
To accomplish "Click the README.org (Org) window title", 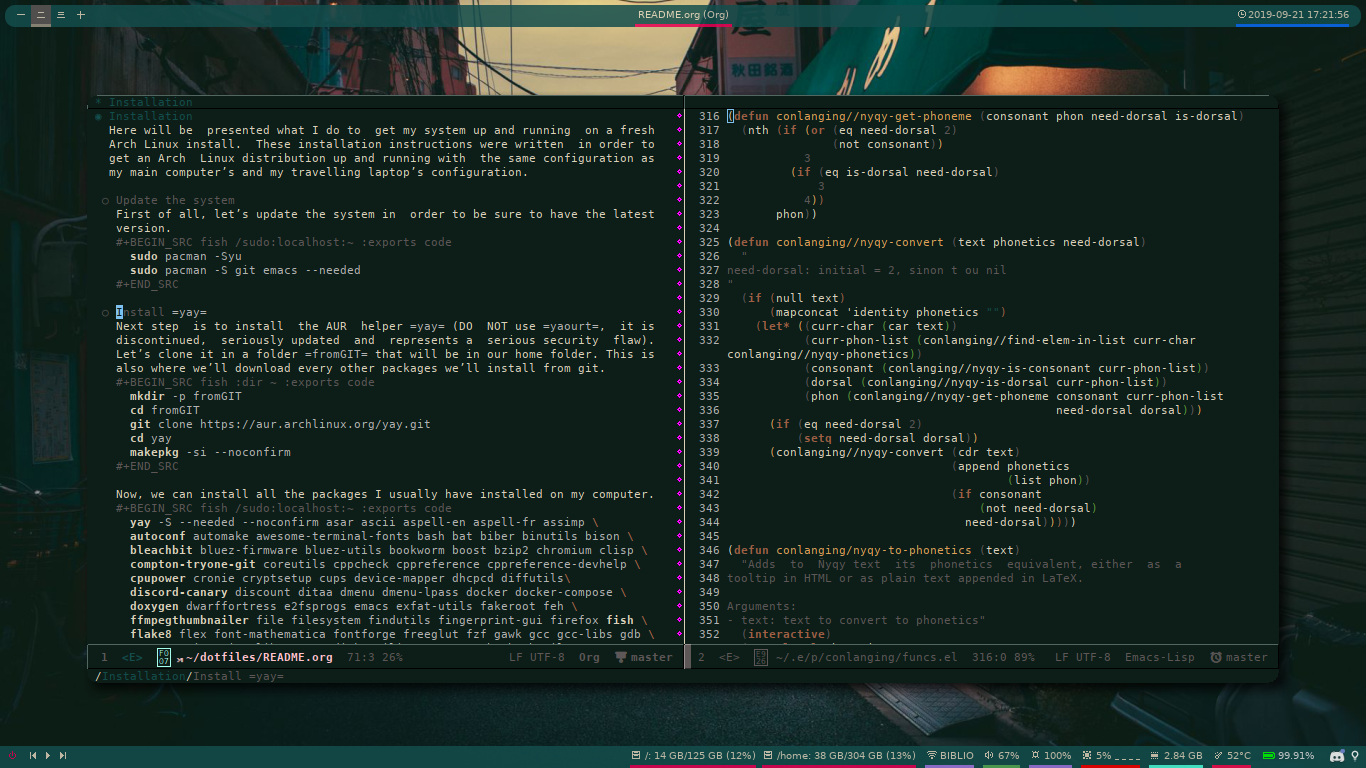I will (x=683, y=15).
